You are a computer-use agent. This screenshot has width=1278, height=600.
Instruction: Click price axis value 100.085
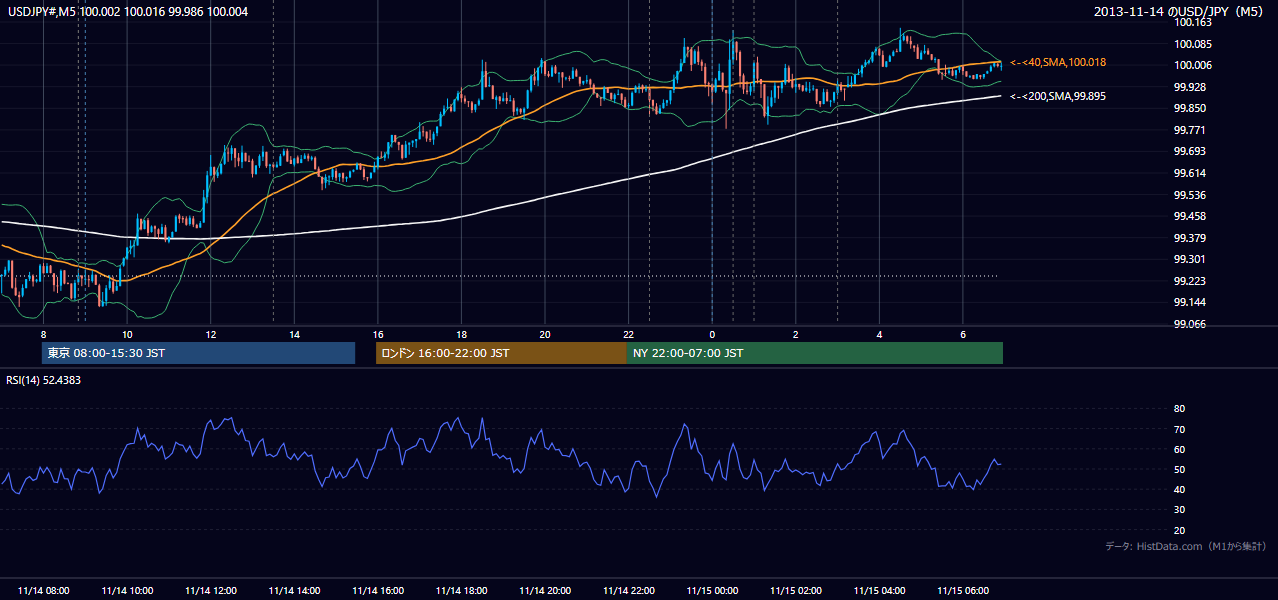tap(1194, 44)
